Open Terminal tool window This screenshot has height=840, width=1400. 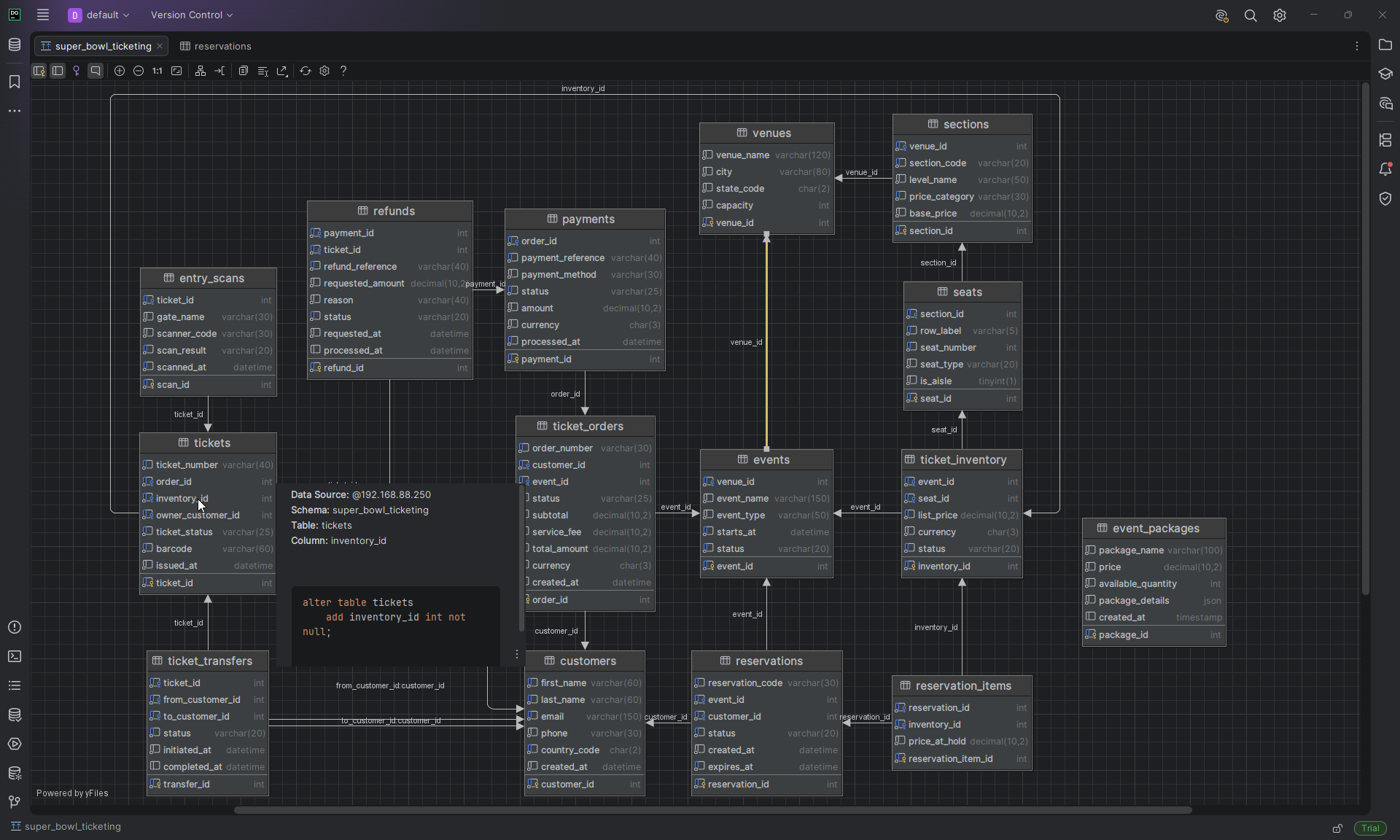tap(15, 656)
